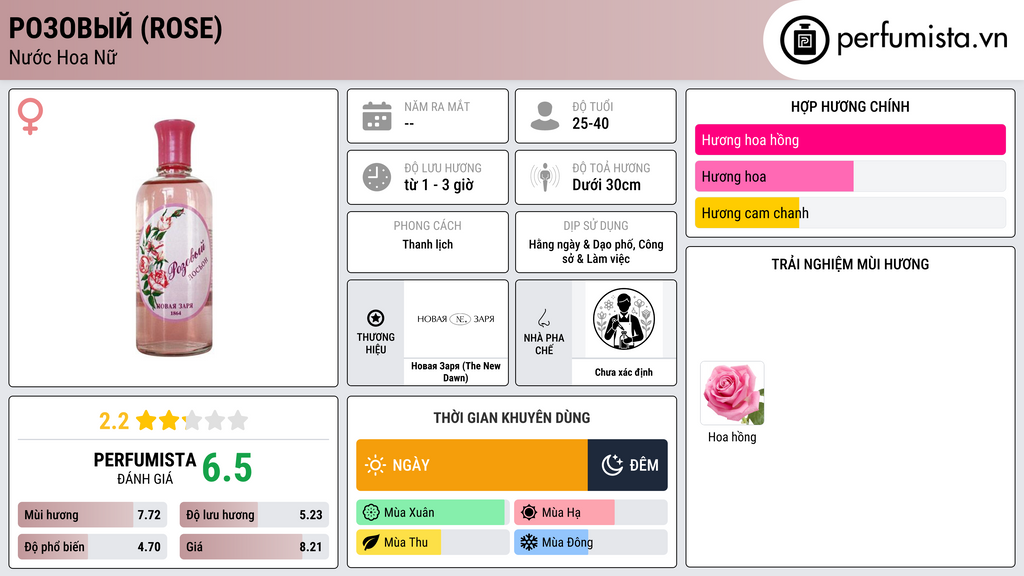The height and width of the screenshot is (576, 1024).
Task: Click the sun icon in Ngày bar
Action: pos(375,465)
